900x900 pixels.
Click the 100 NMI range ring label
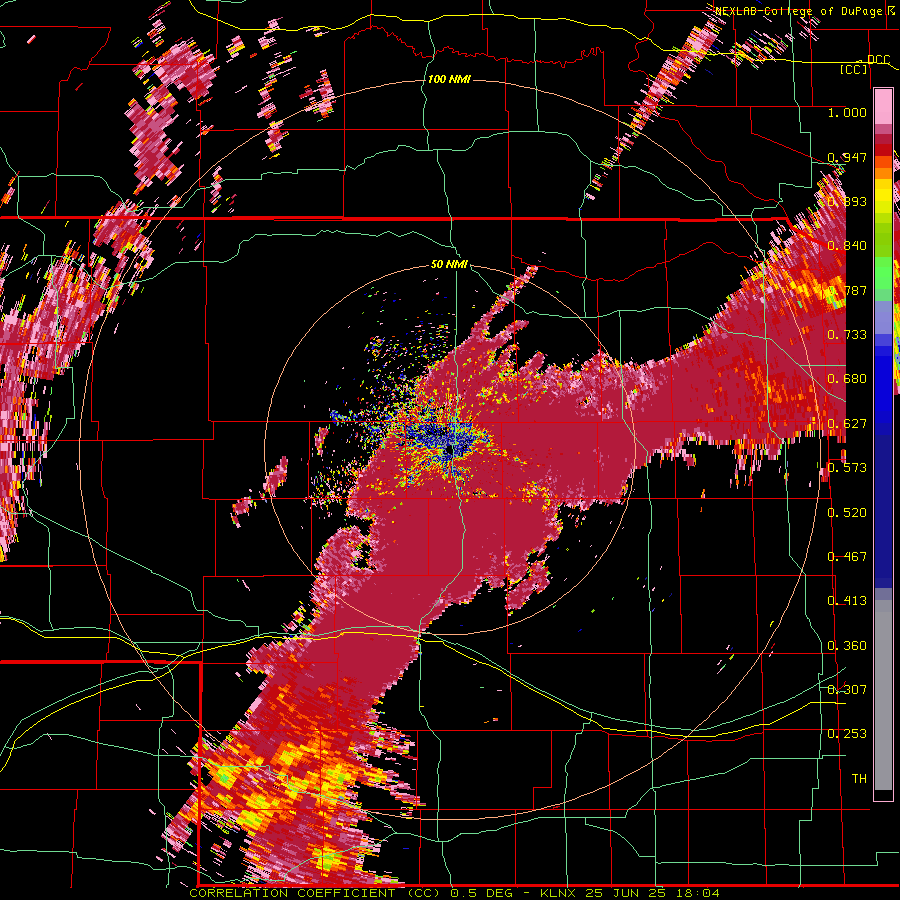point(449,79)
